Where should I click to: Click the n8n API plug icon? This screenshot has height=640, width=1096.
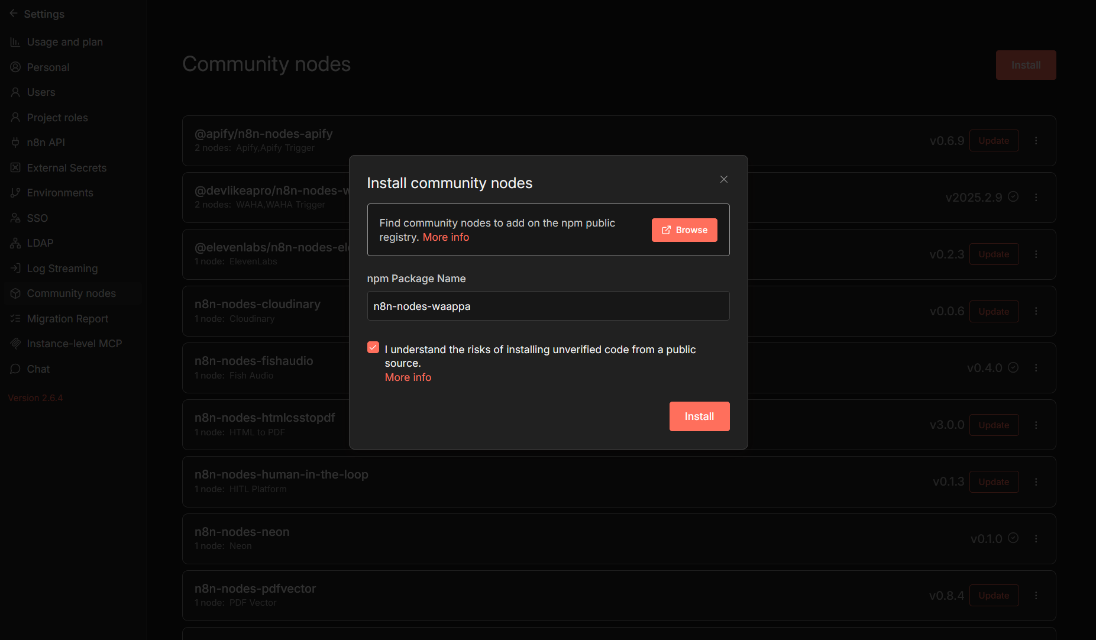(x=15, y=143)
